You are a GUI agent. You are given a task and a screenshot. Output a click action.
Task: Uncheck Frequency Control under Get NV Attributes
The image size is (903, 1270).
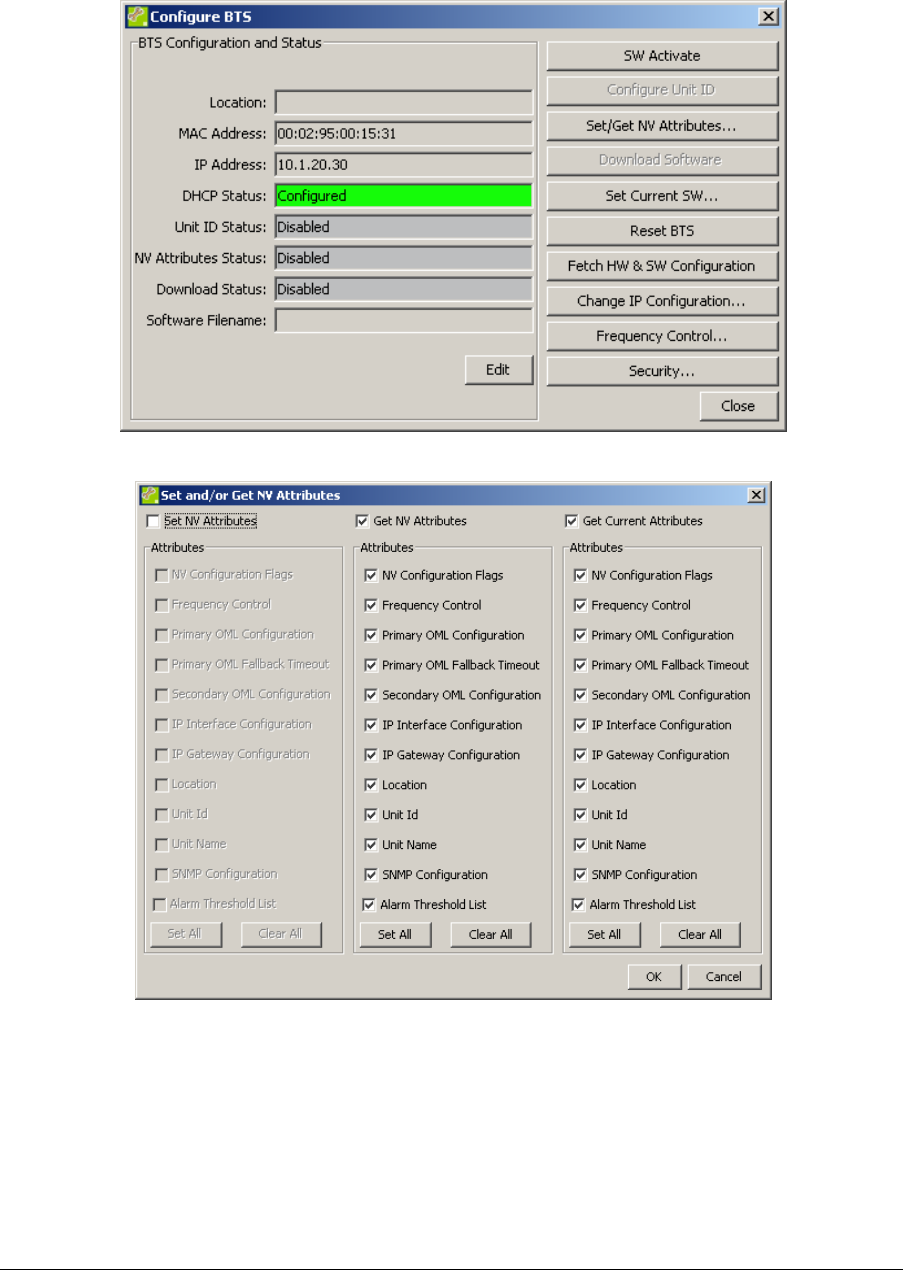coord(371,606)
